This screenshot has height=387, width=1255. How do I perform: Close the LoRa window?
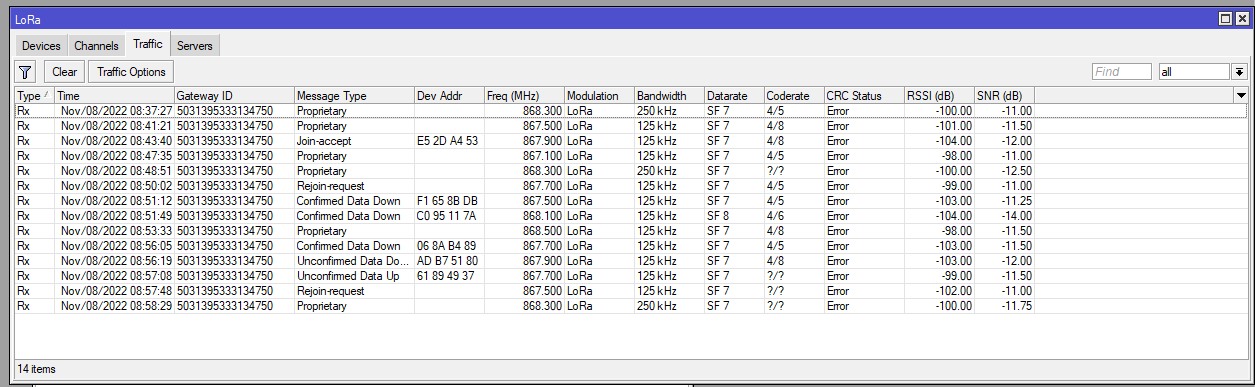[1242, 19]
